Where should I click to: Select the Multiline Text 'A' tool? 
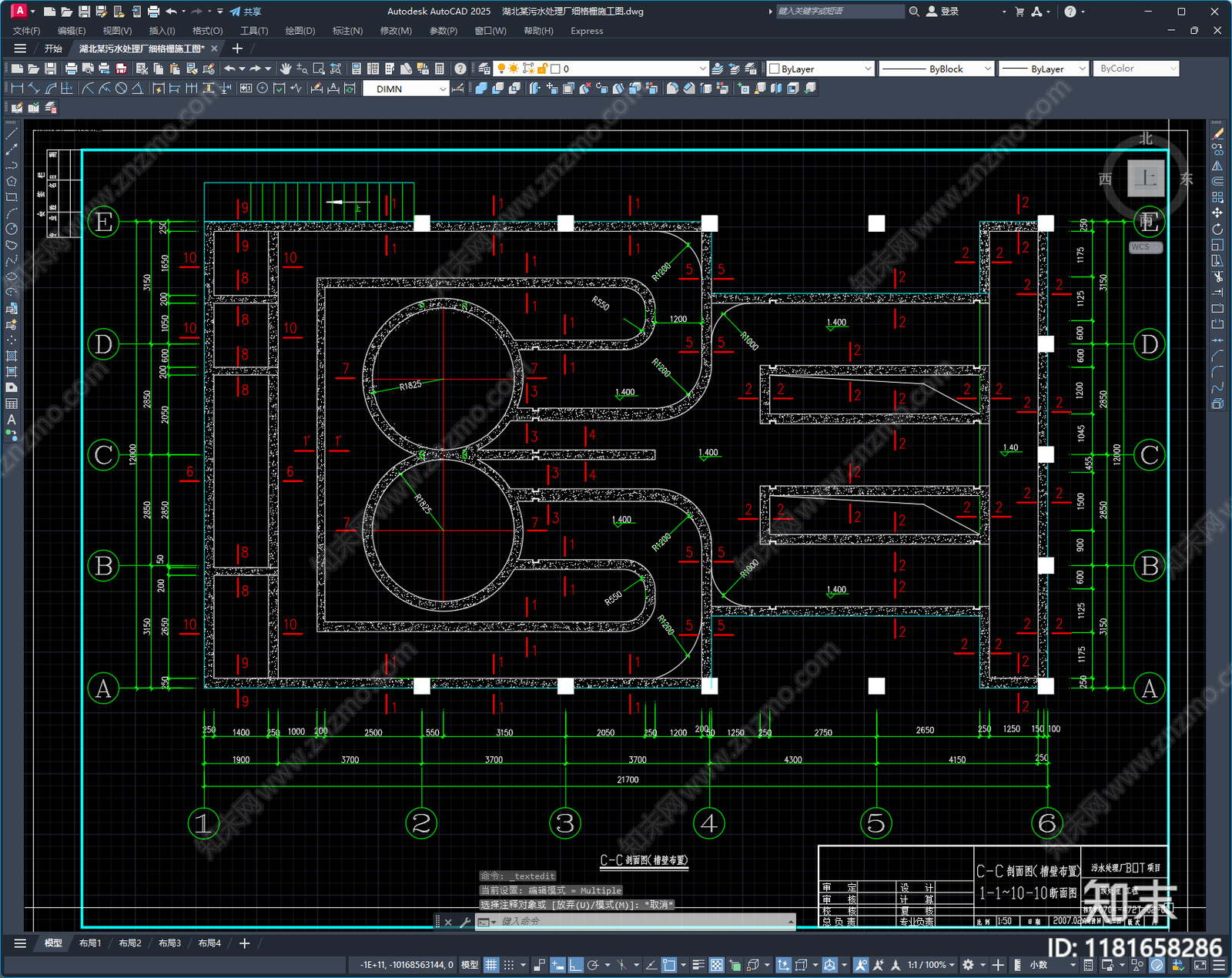coord(12,420)
